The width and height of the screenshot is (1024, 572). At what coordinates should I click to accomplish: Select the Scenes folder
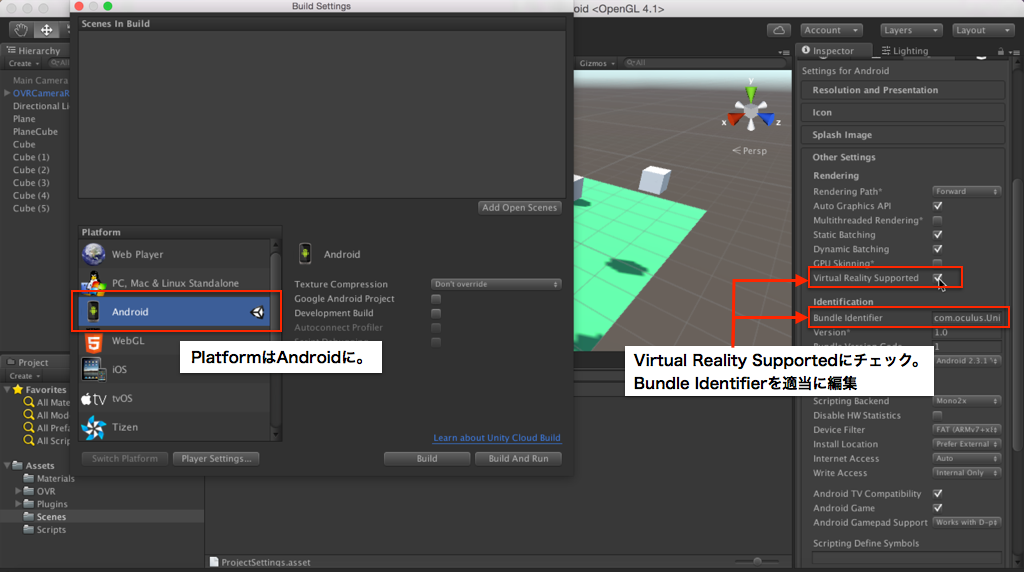click(44, 516)
